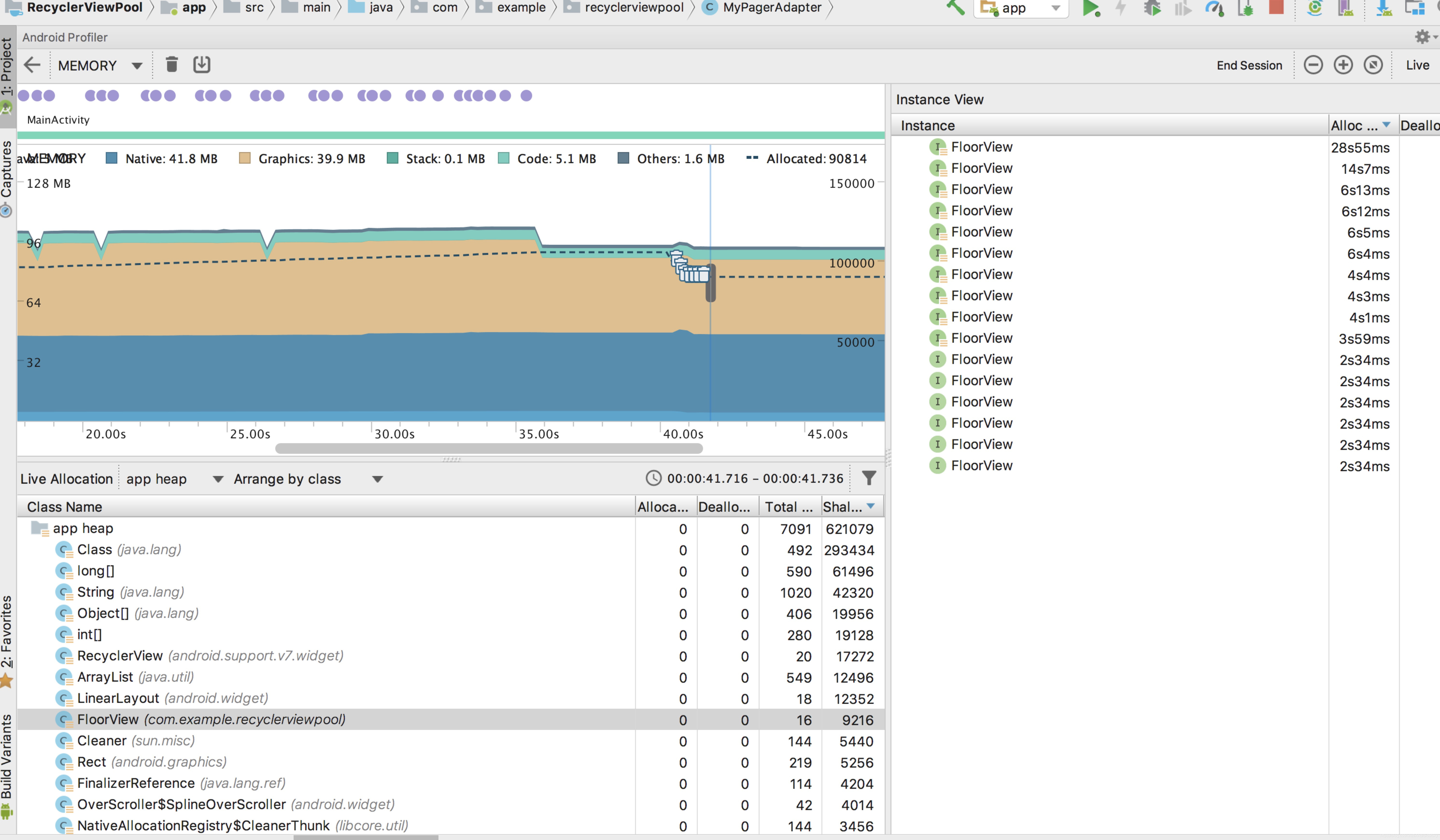Click the selection handle on the memory timeline
The image size is (1440, 840).
pos(710,283)
